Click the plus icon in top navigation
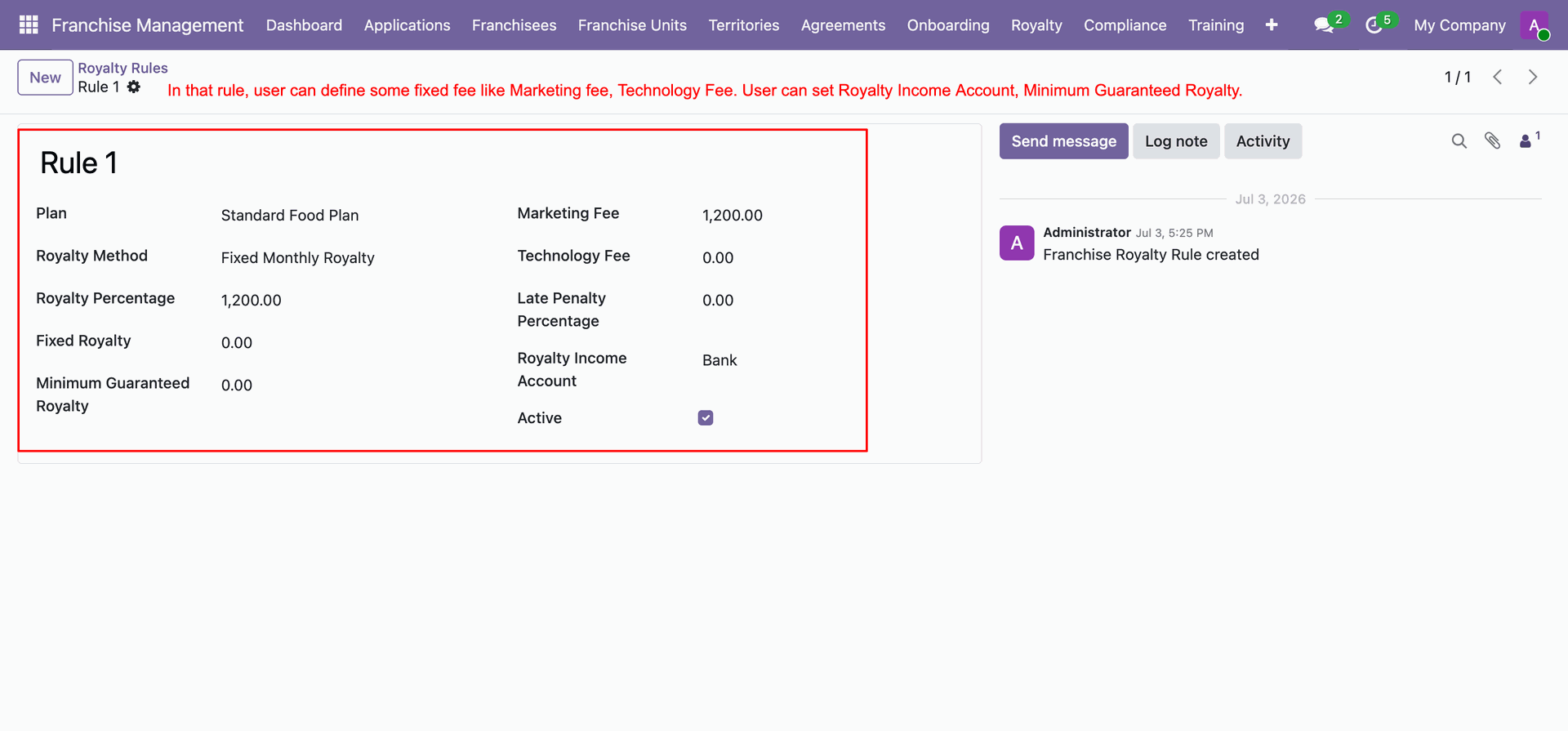Viewport: 1568px width, 731px height. [x=1272, y=25]
